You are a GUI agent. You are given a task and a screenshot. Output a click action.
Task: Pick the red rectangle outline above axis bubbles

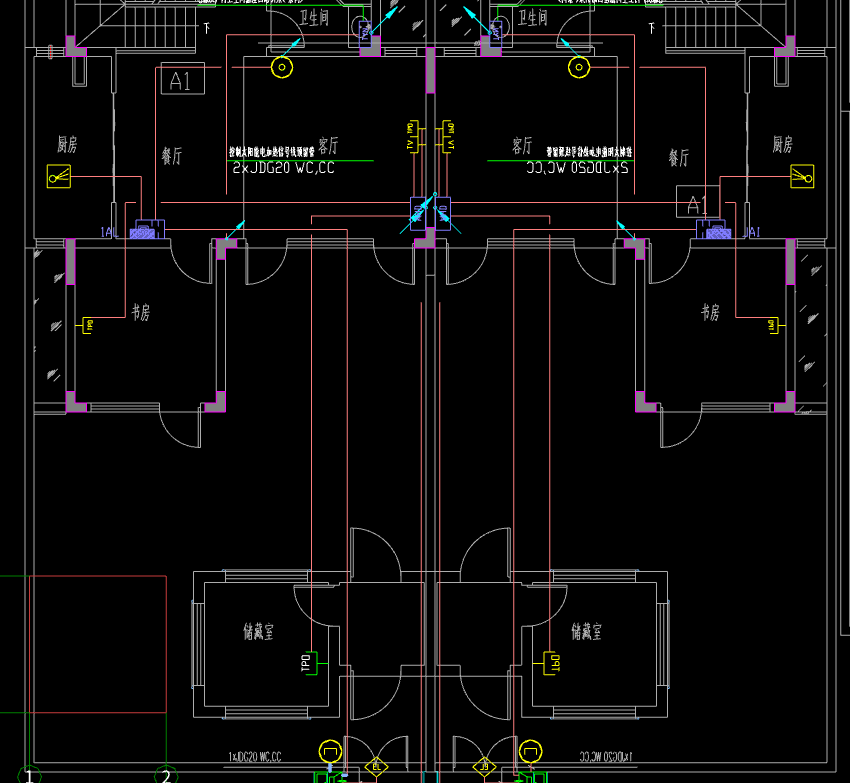tap(98, 644)
